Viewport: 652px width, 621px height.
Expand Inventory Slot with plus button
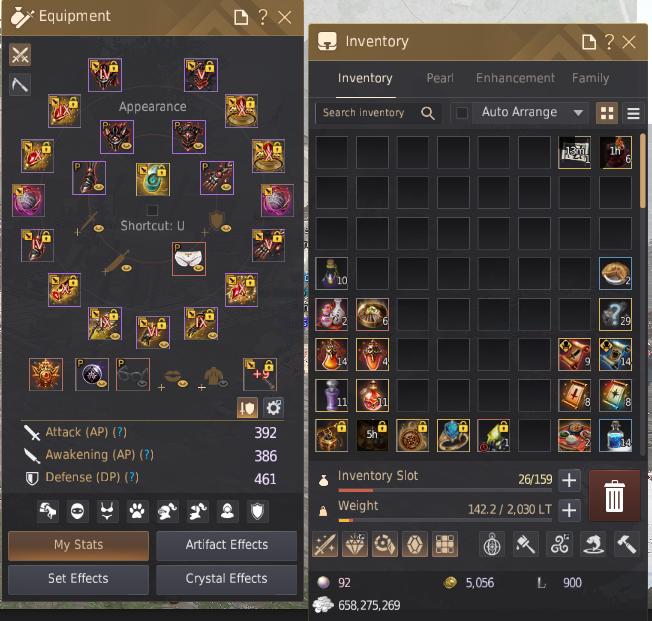point(569,480)
